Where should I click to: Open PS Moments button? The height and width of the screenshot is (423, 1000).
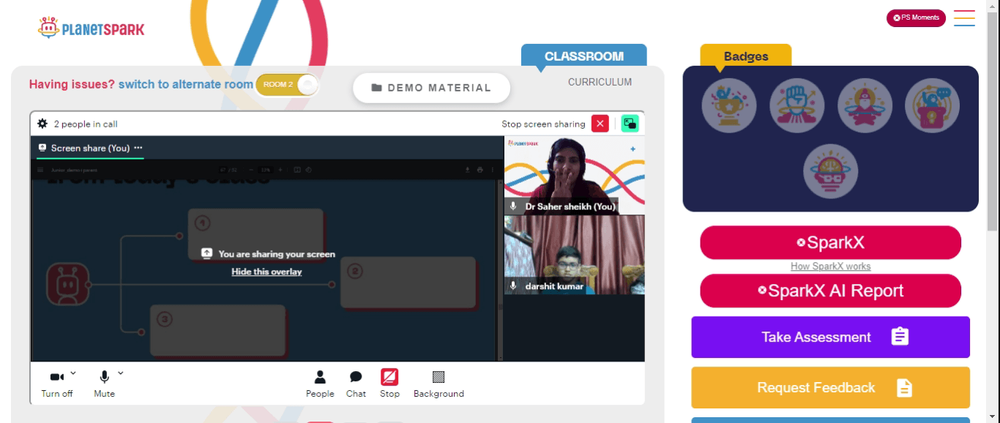click(916, 18)
